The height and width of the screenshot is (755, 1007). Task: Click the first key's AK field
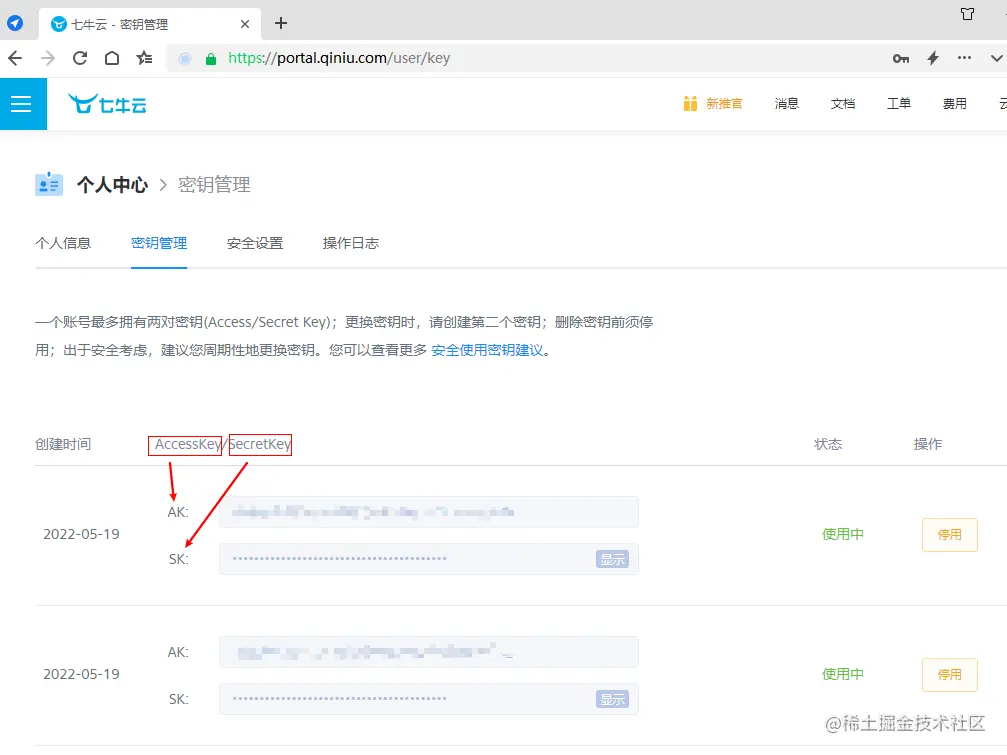click(x=428, y=512)
